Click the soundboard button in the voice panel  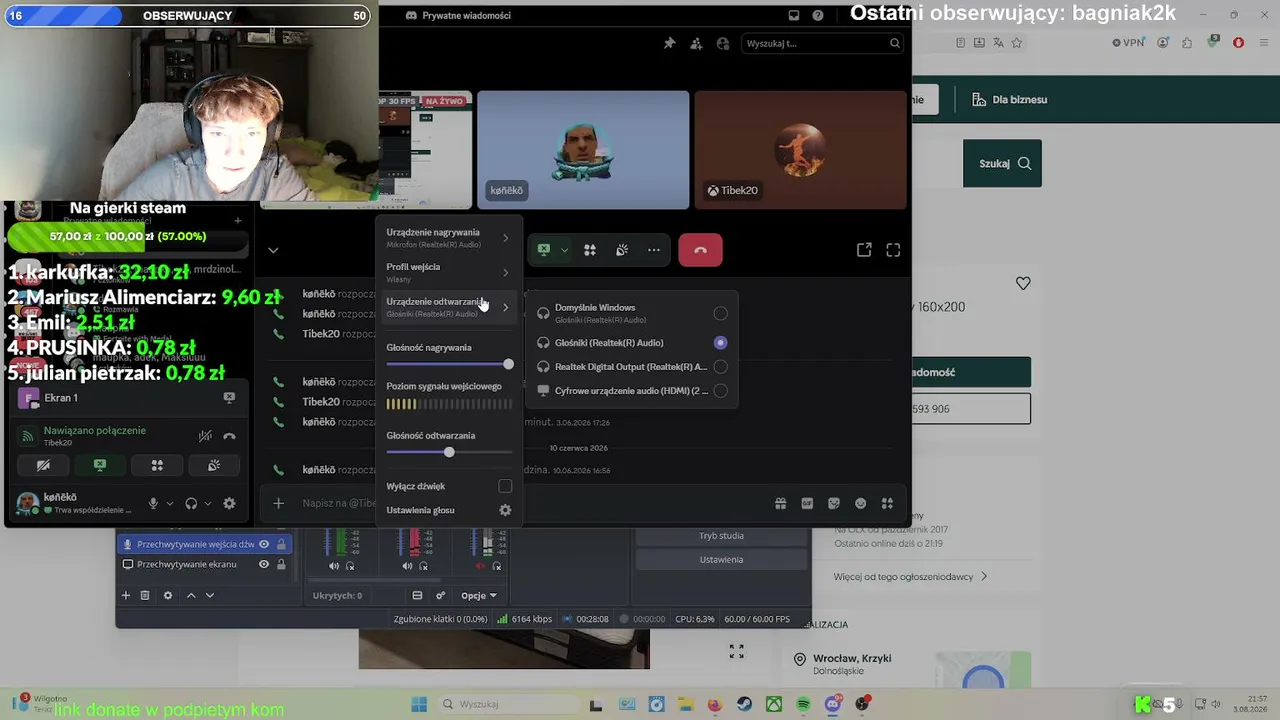[214, 465]
